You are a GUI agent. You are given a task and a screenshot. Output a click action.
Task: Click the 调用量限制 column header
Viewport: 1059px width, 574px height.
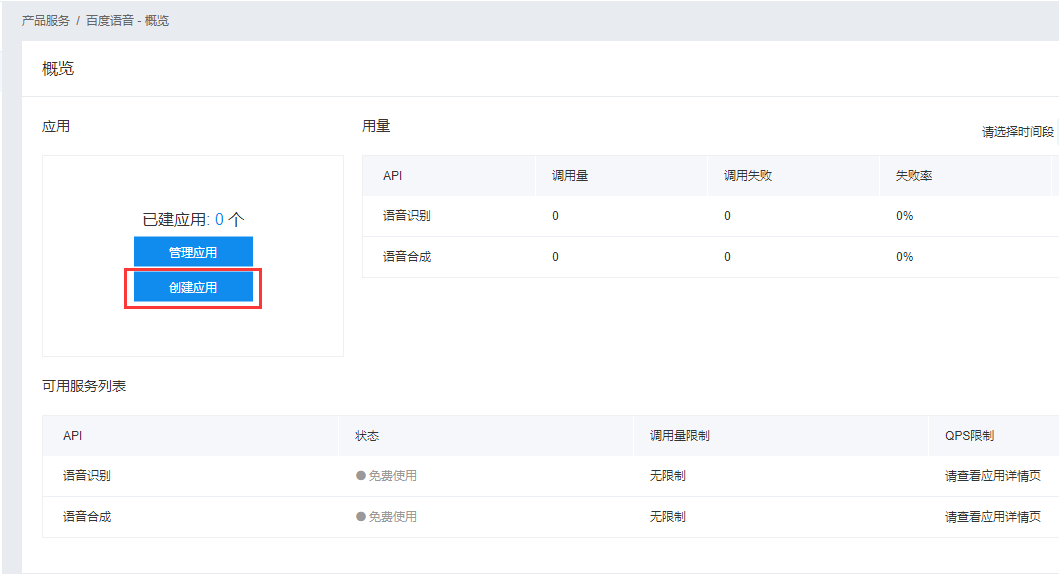pos(680,436)
